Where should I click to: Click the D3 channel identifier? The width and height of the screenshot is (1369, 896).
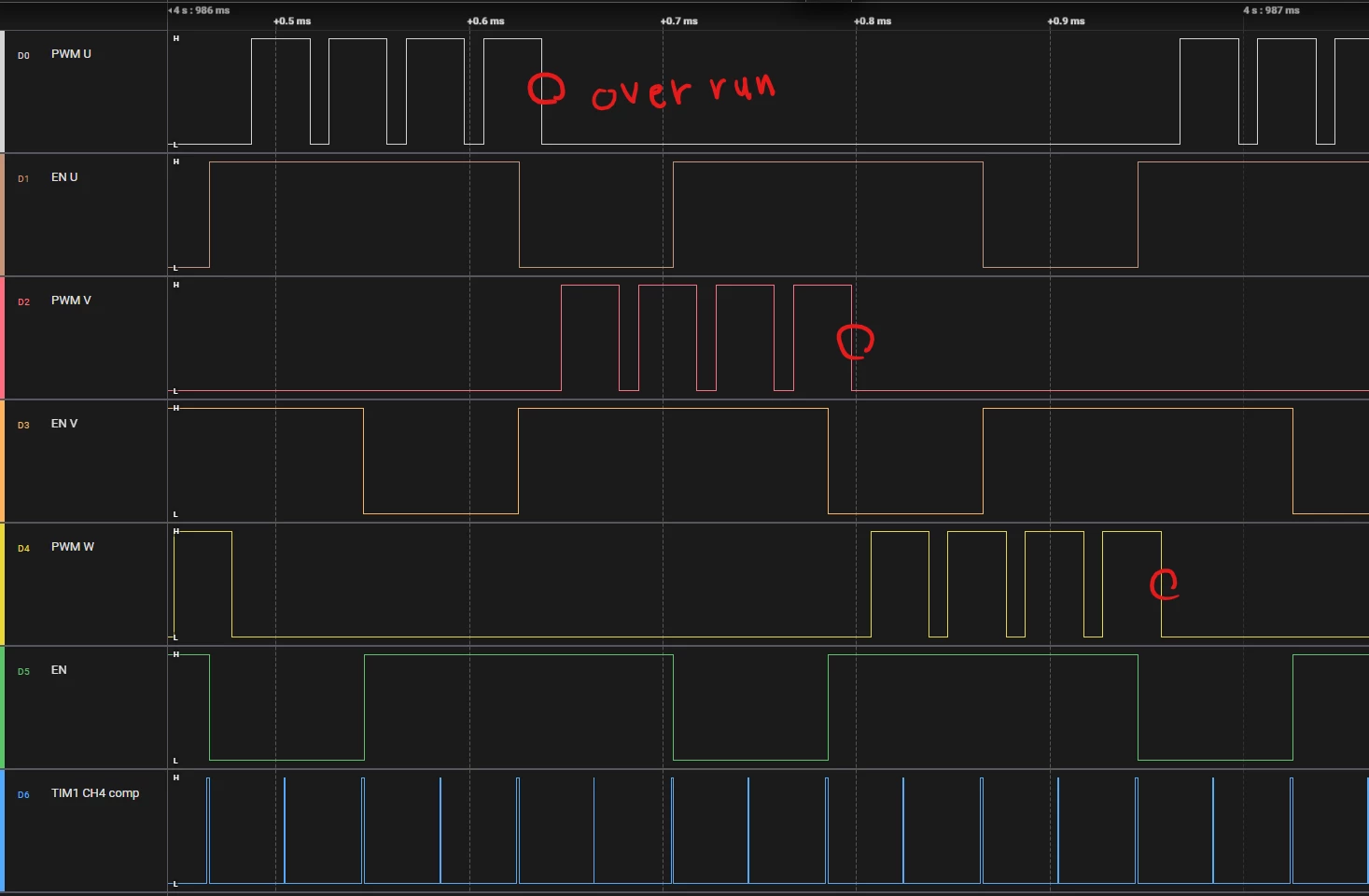click(23, 426)
